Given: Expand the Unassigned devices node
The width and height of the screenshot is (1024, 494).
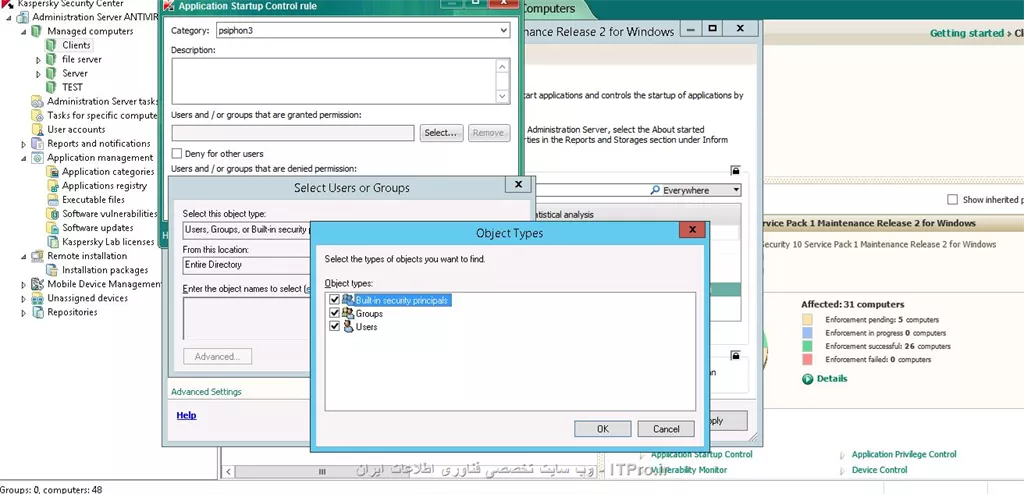Looking at the screenshot, I should (24, 299).
